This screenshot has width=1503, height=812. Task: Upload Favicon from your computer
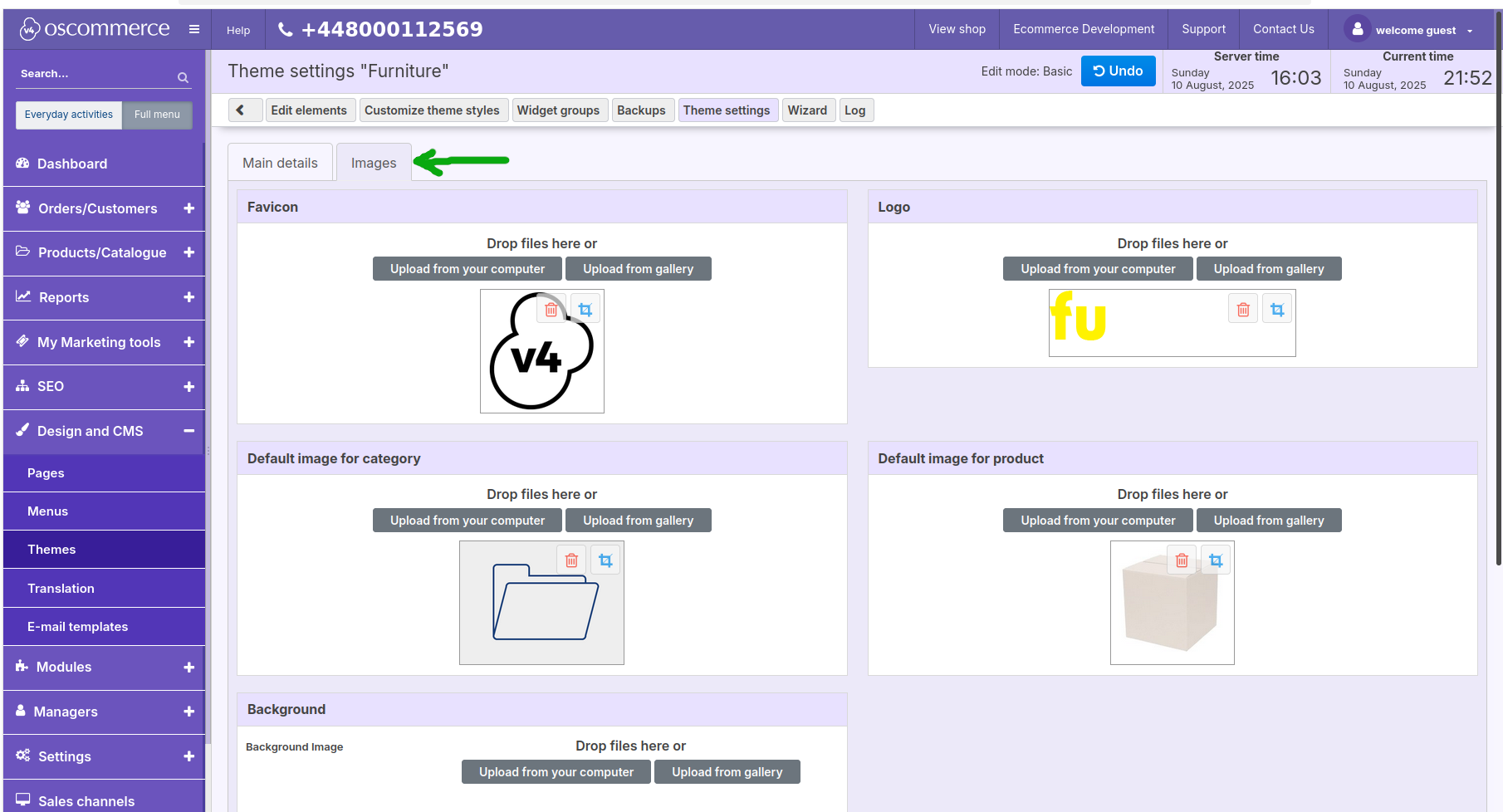tap(468, 269)
